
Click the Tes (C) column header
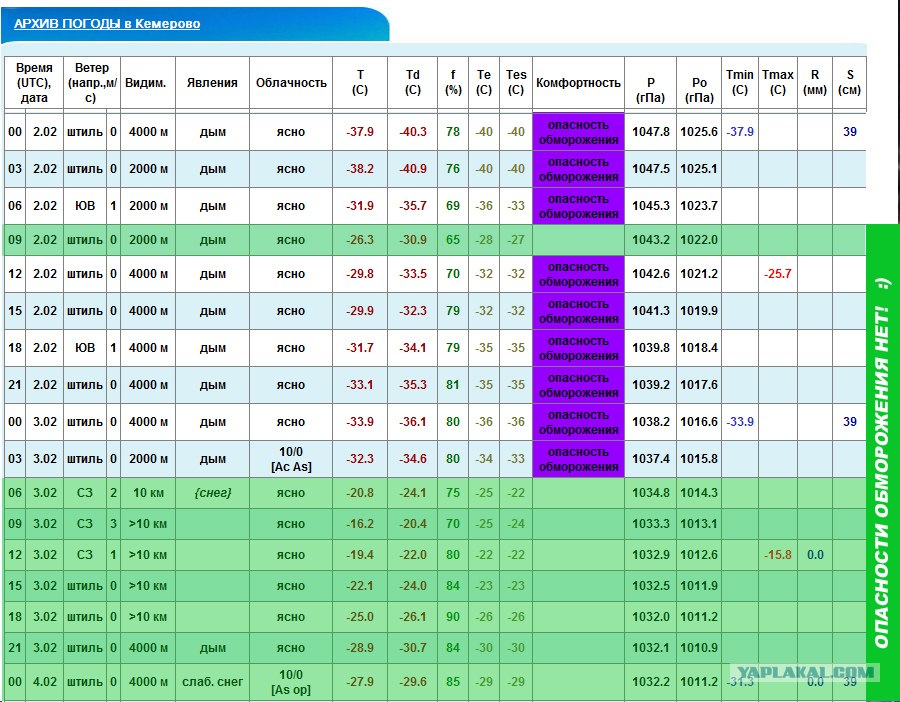(516, 82)
